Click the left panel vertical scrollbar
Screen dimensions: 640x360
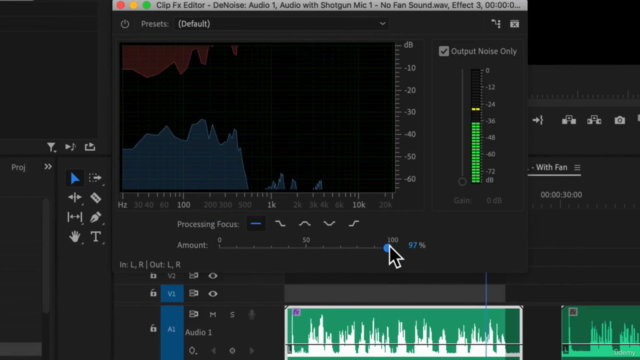coord(46,256)
